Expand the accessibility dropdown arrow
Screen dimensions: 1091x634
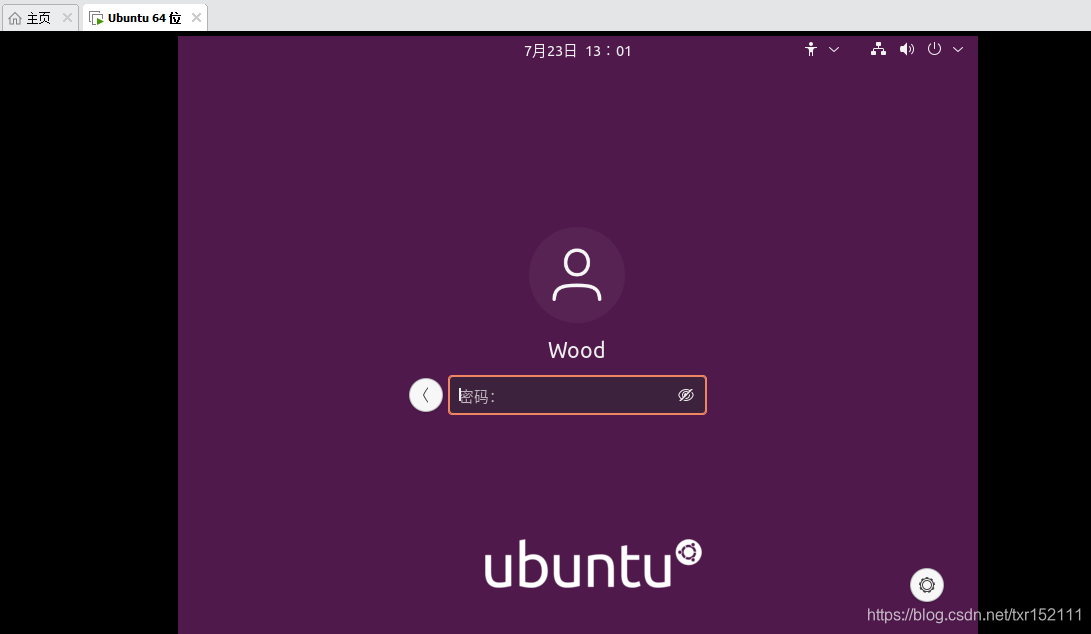tap(834, 49)
